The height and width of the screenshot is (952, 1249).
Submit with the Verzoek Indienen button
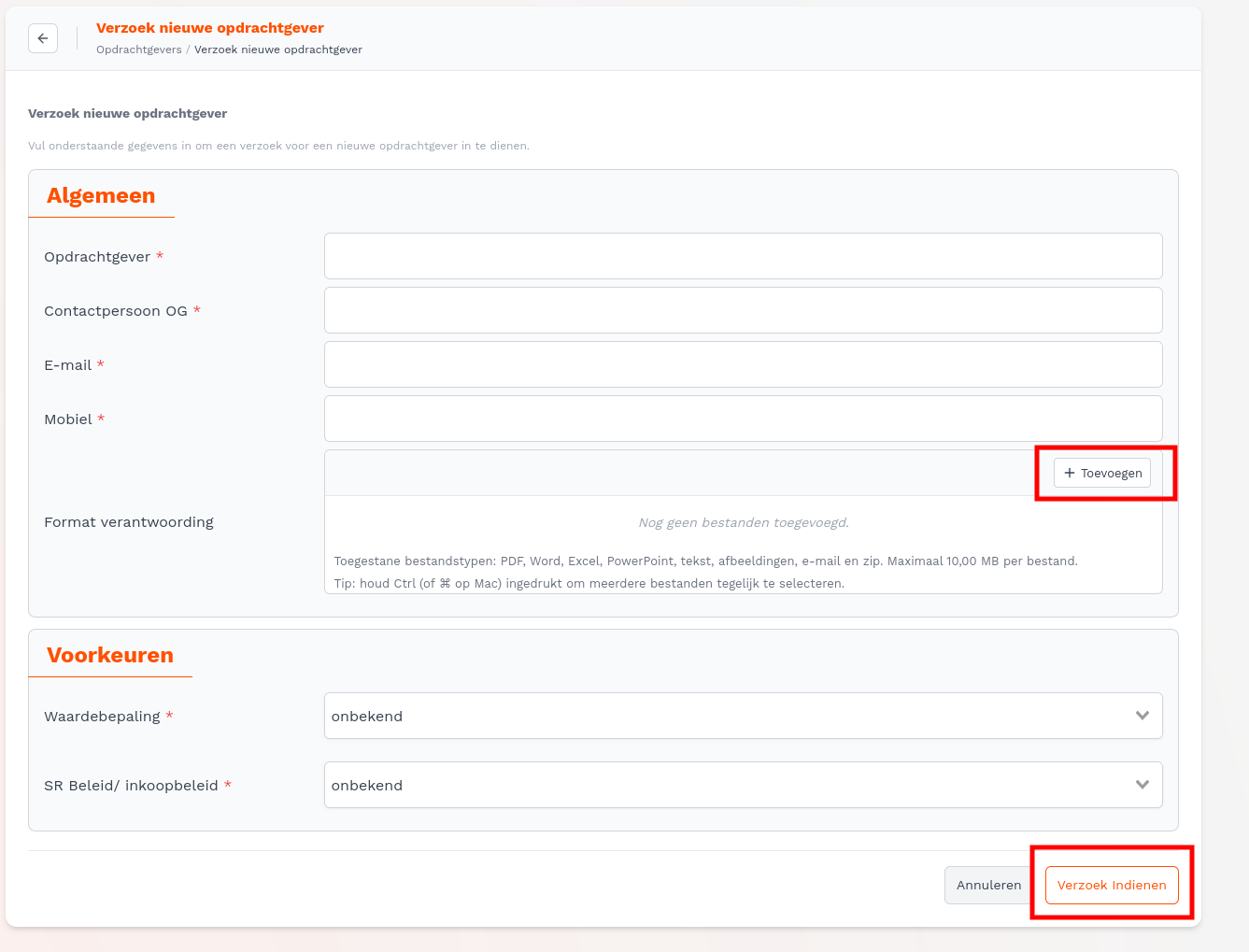pyautogui.click(x=1112, y=885)
